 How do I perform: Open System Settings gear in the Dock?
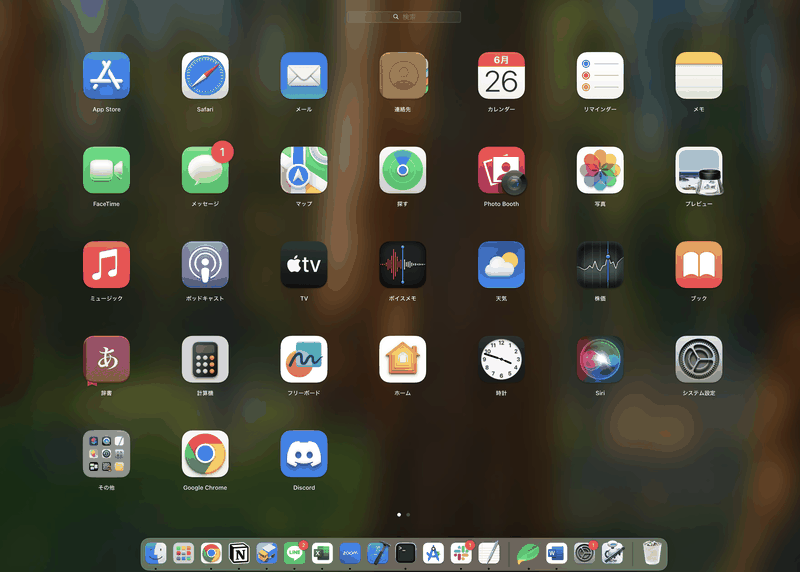[x=584, y=553]
